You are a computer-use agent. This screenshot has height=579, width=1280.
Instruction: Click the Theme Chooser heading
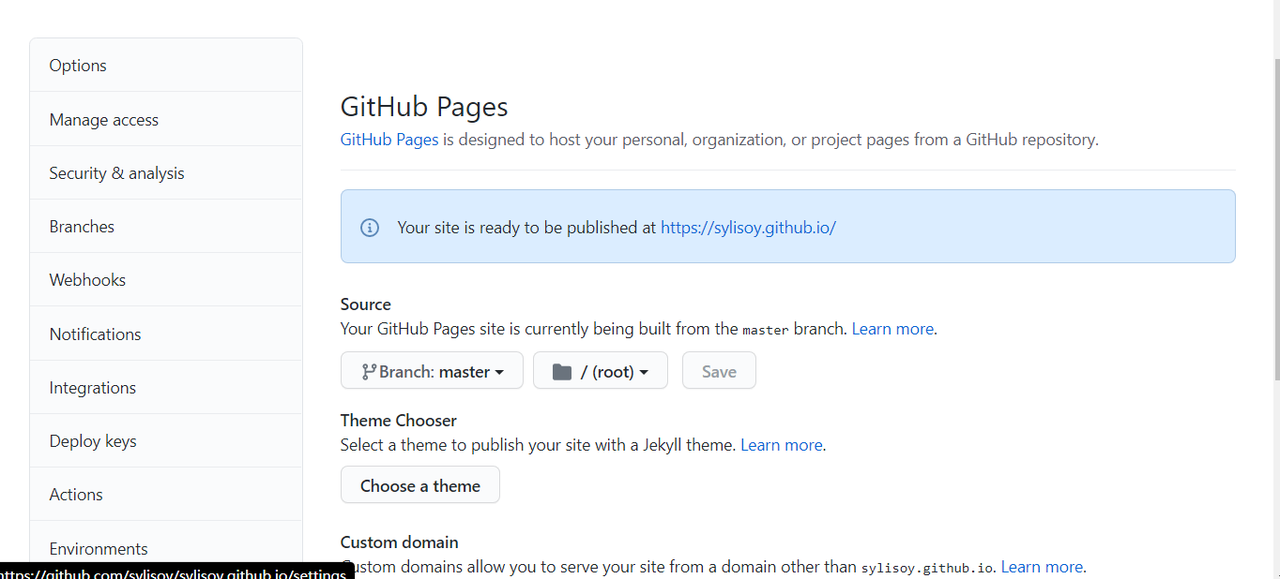pos(398,420)
